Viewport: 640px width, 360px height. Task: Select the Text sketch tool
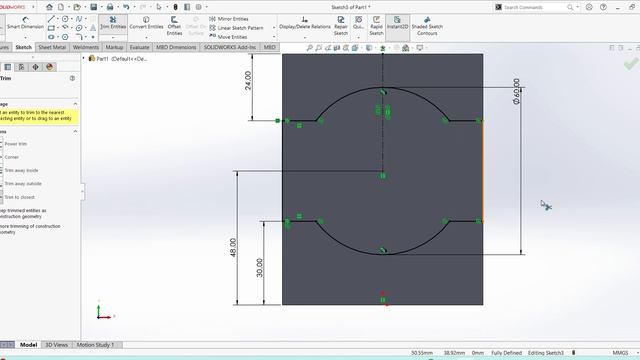point(93,28)
